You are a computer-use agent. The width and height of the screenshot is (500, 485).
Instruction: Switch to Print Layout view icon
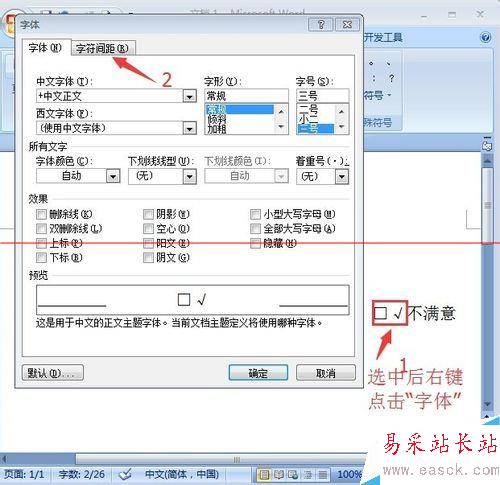[264, 474]
